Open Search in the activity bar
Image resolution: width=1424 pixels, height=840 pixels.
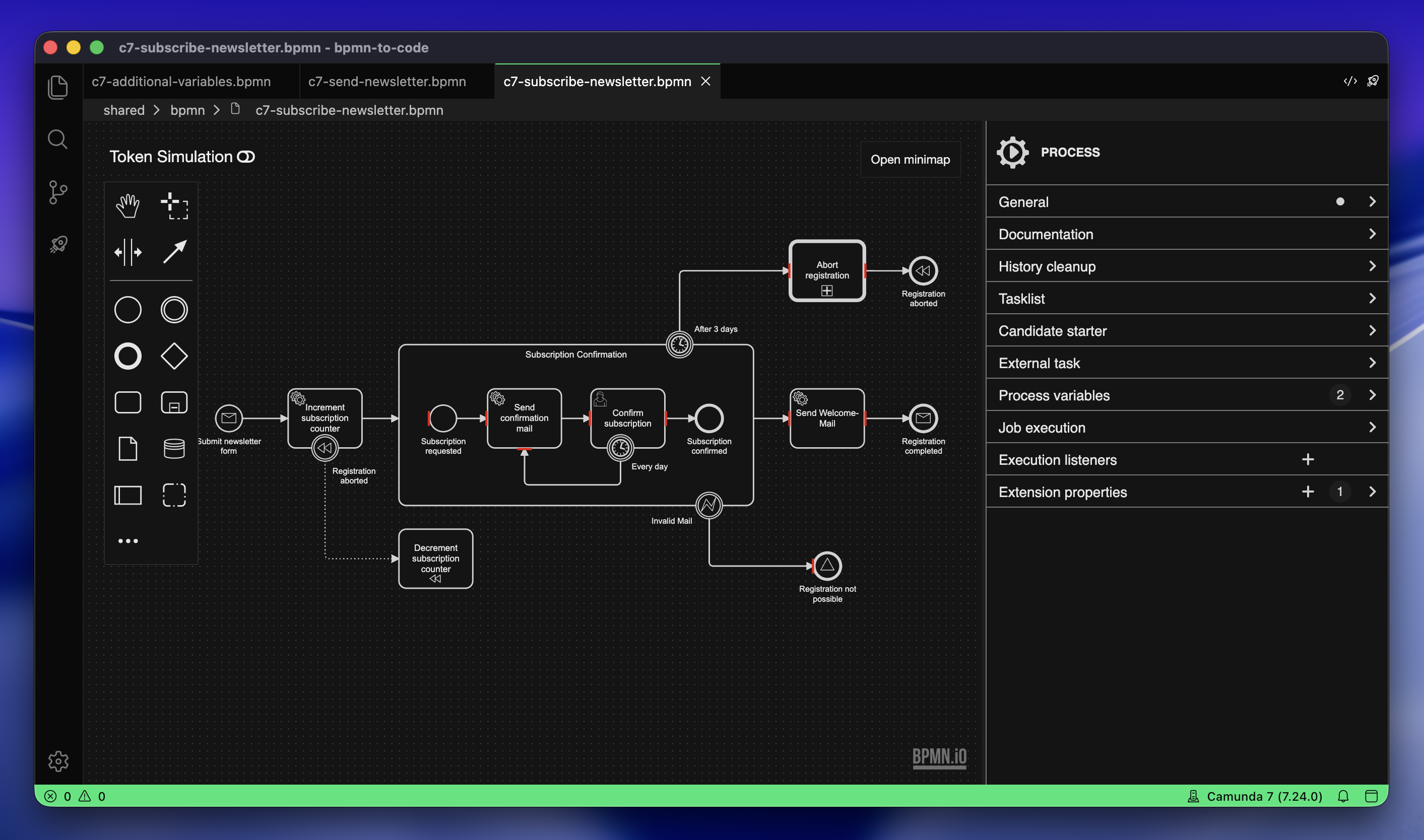click(58, 139)
